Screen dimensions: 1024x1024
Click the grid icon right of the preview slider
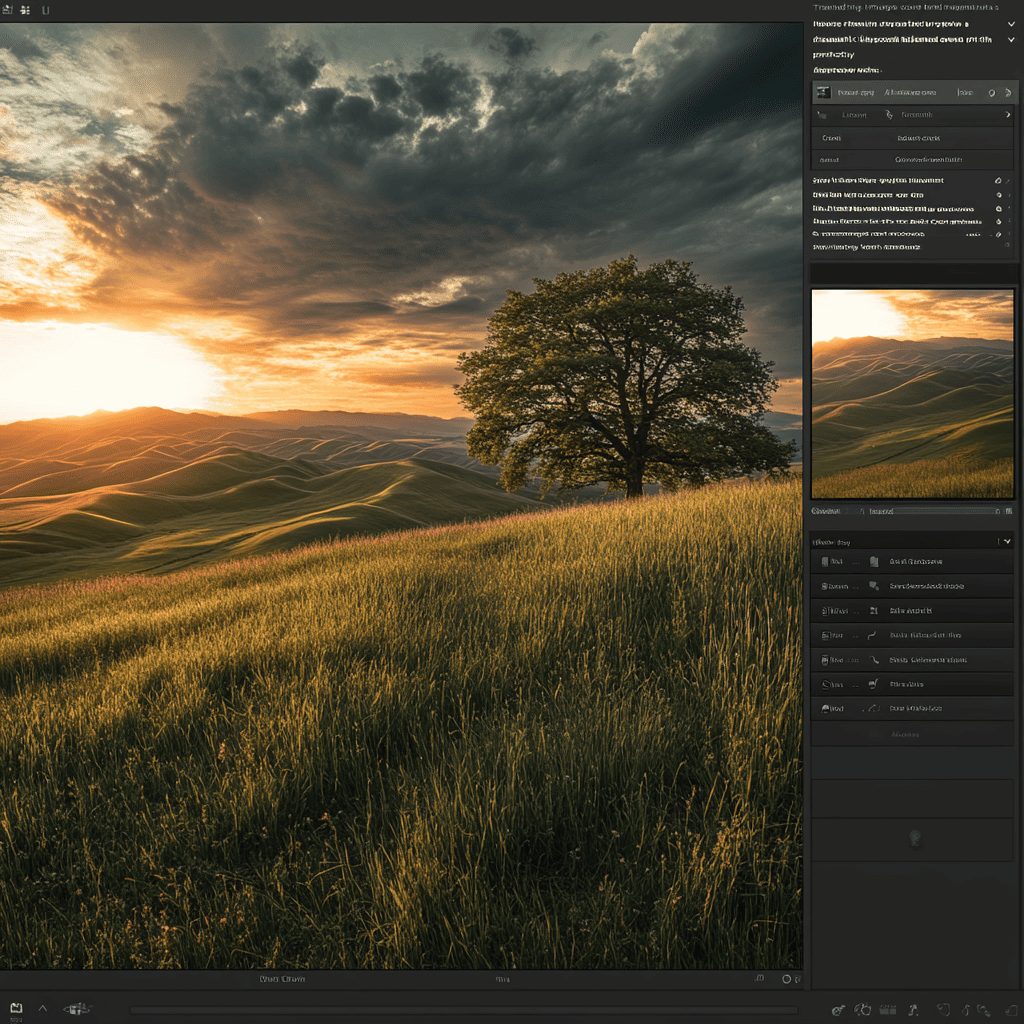pos(1009,511)
